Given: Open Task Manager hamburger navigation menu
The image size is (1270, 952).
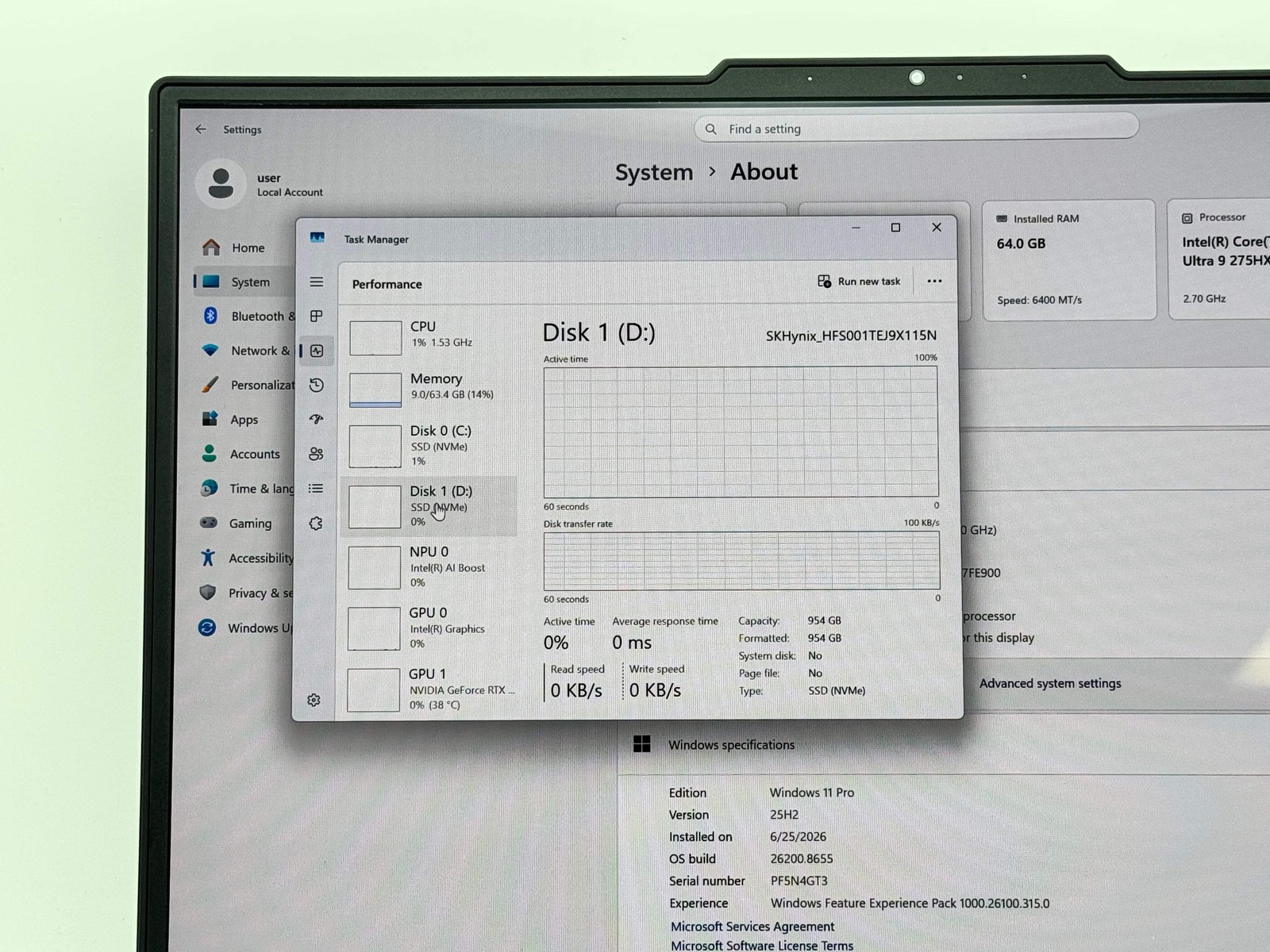Looking at the screenshot, I should point(316,282).
